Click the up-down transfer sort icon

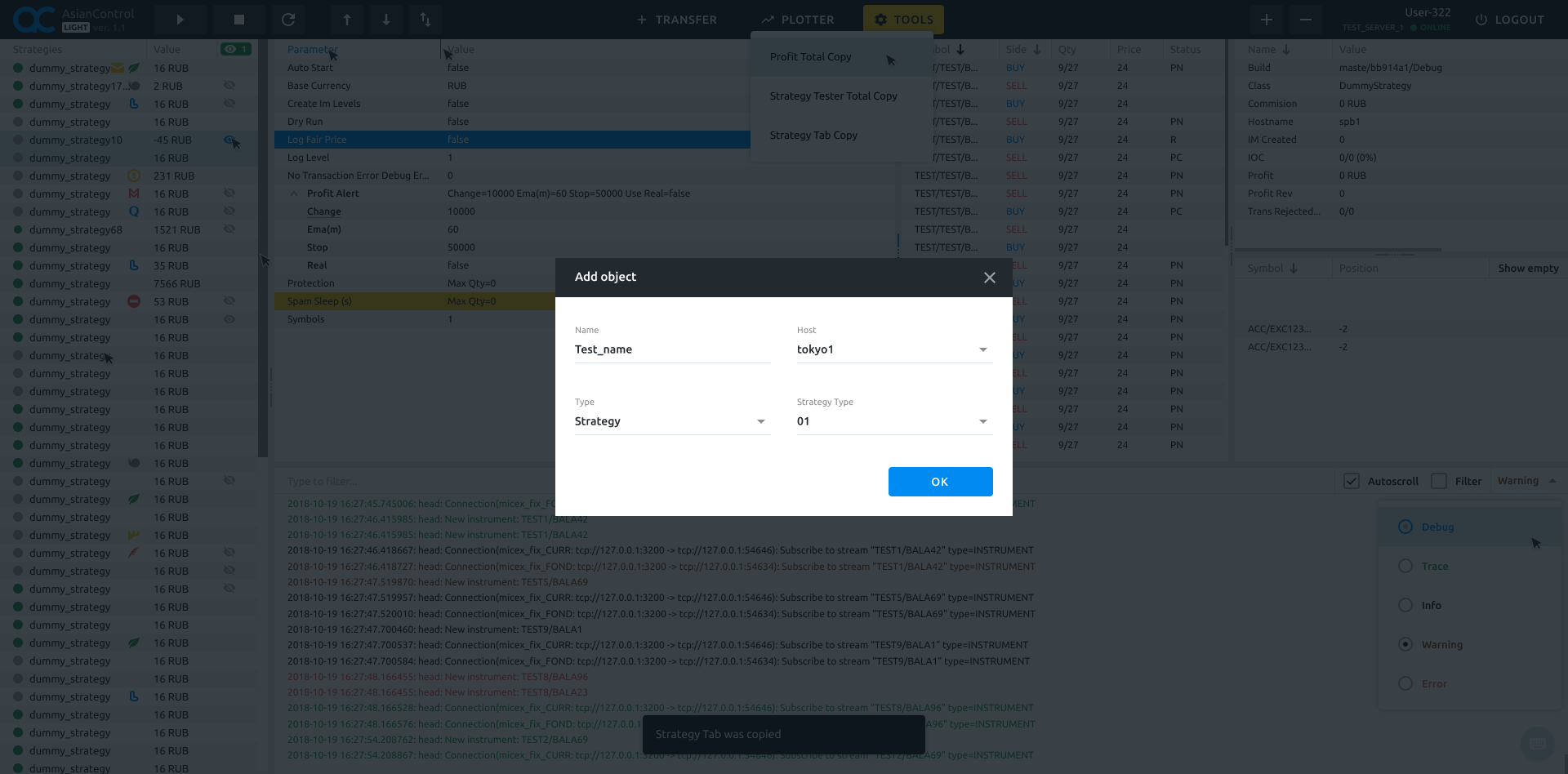point(425,19)
